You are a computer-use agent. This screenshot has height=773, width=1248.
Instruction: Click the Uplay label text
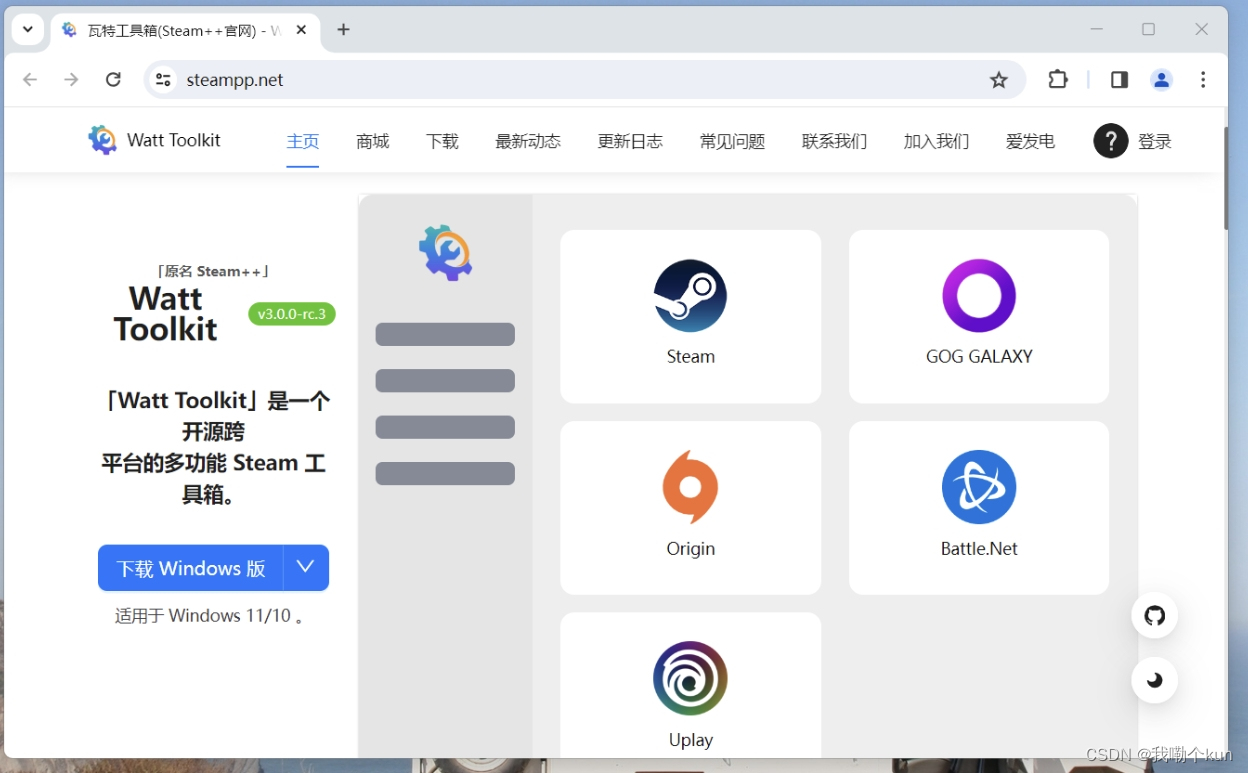(690, 740)
